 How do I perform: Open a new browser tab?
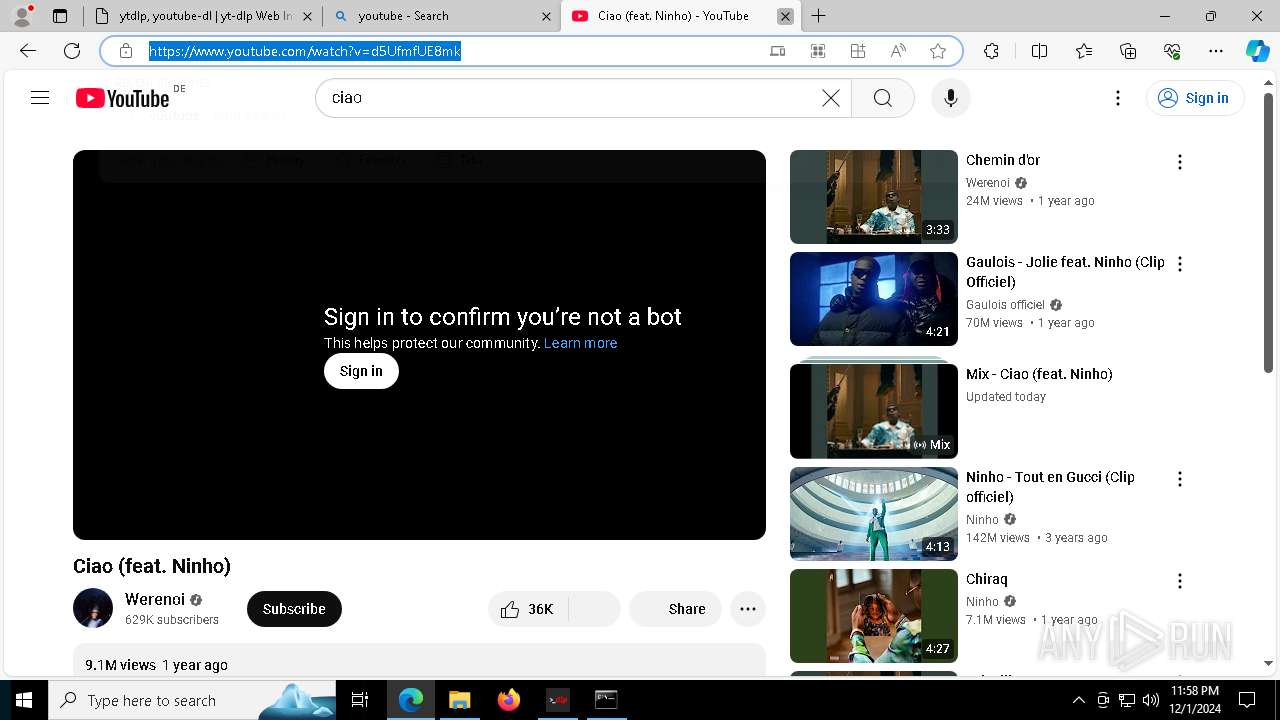pyautogui.click(x=819, y=16)
